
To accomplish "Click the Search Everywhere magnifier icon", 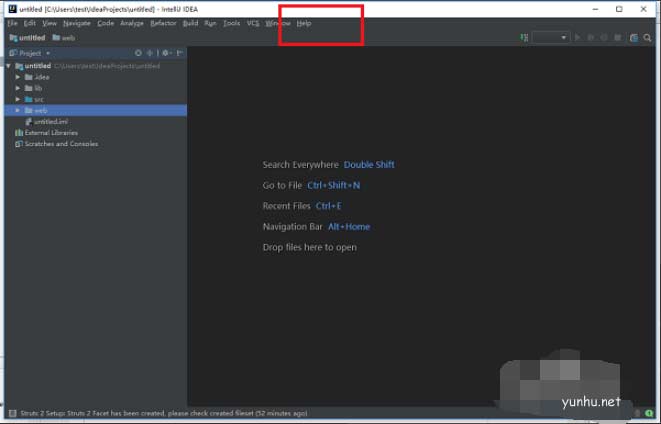I will coord(646,37).
